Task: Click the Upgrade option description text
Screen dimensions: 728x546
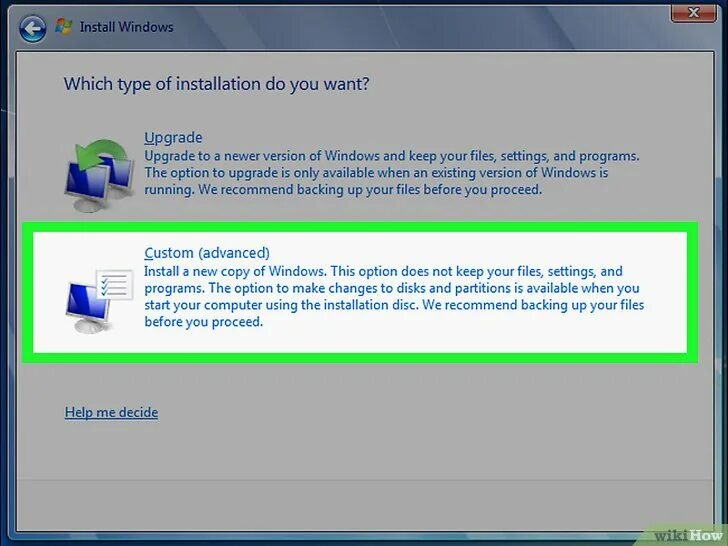Action: coord(391,173)
